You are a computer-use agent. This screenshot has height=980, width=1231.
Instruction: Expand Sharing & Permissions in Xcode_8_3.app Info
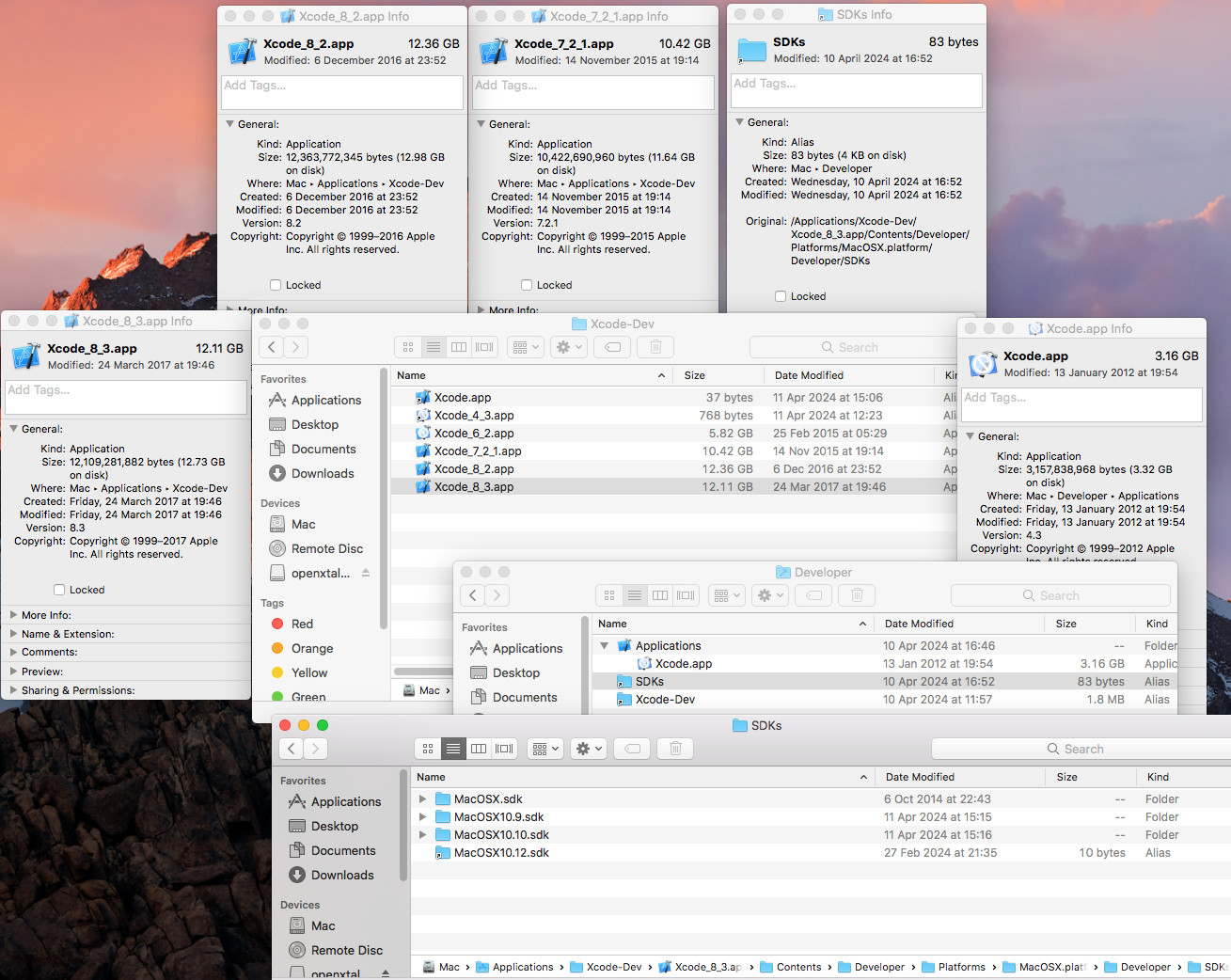tap(13, 690)
